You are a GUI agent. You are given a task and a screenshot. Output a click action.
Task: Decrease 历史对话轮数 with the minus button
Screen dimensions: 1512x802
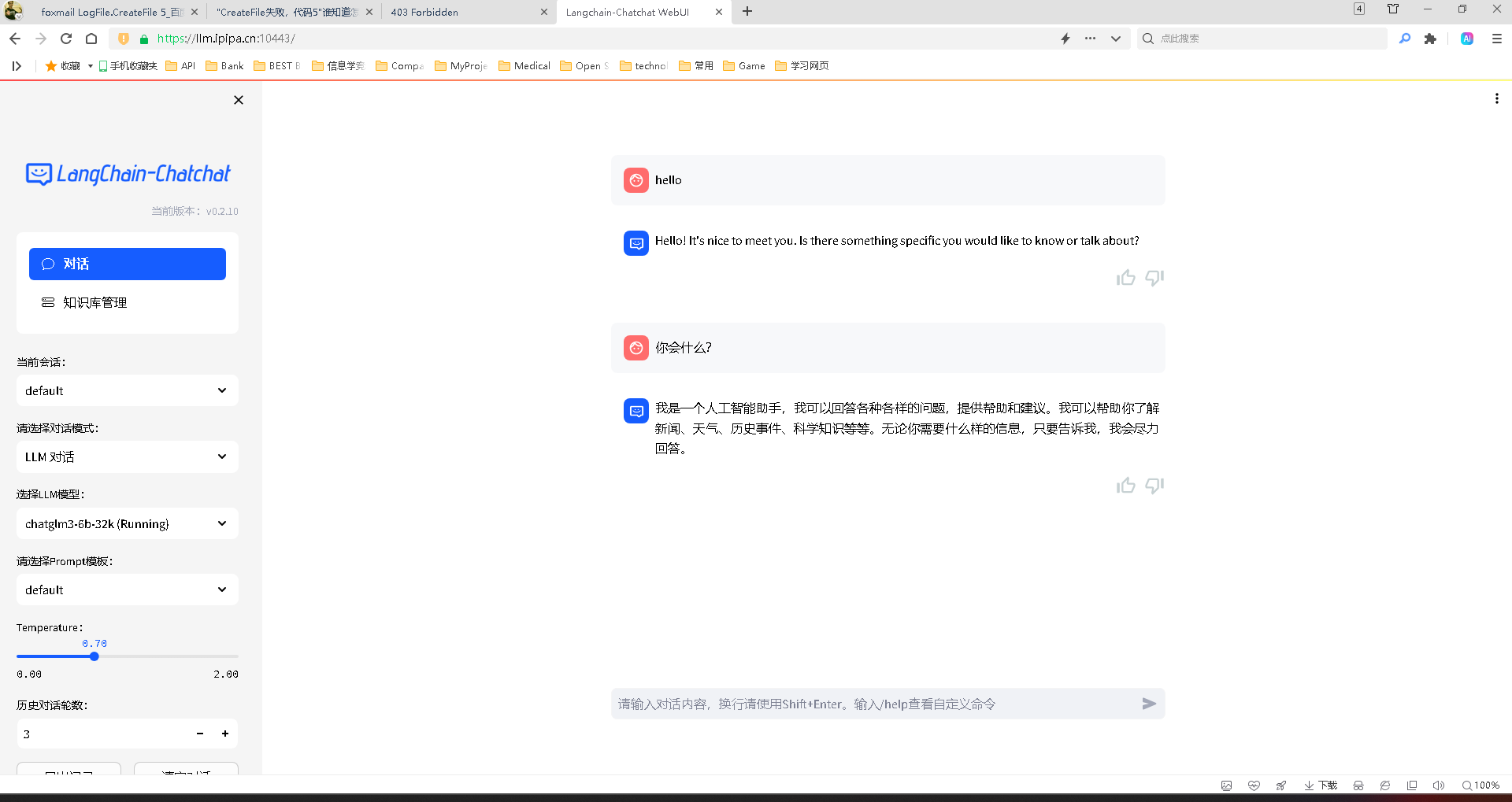(200, 734)
